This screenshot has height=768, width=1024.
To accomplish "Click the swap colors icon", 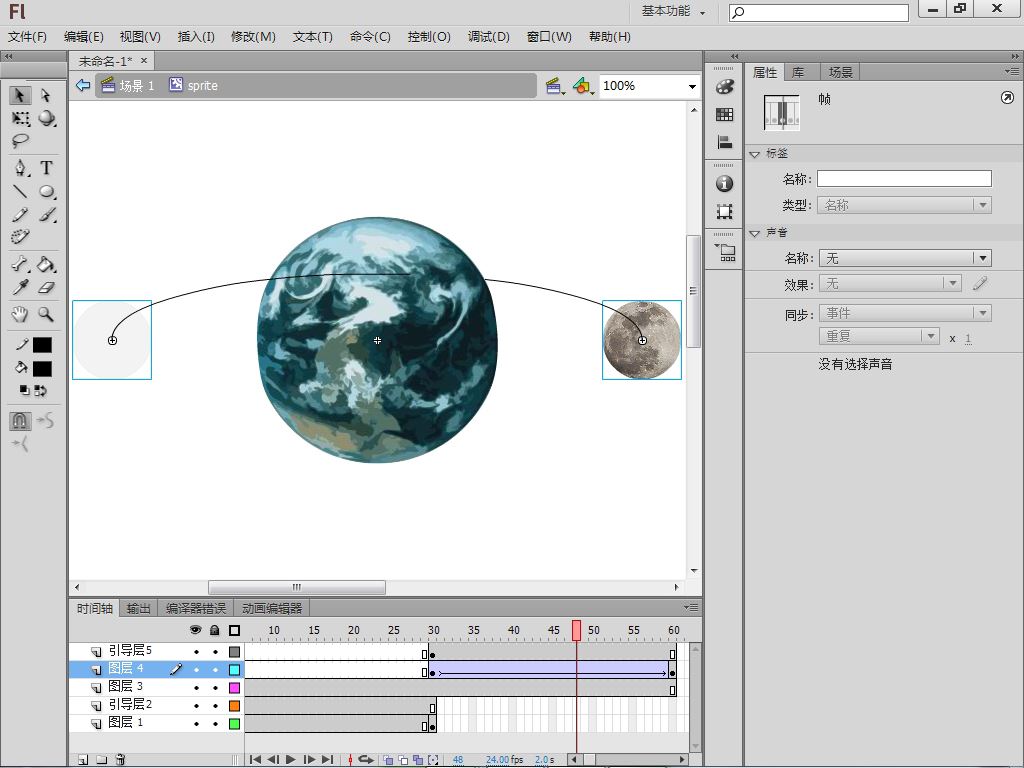I will (x=40, y=391).
